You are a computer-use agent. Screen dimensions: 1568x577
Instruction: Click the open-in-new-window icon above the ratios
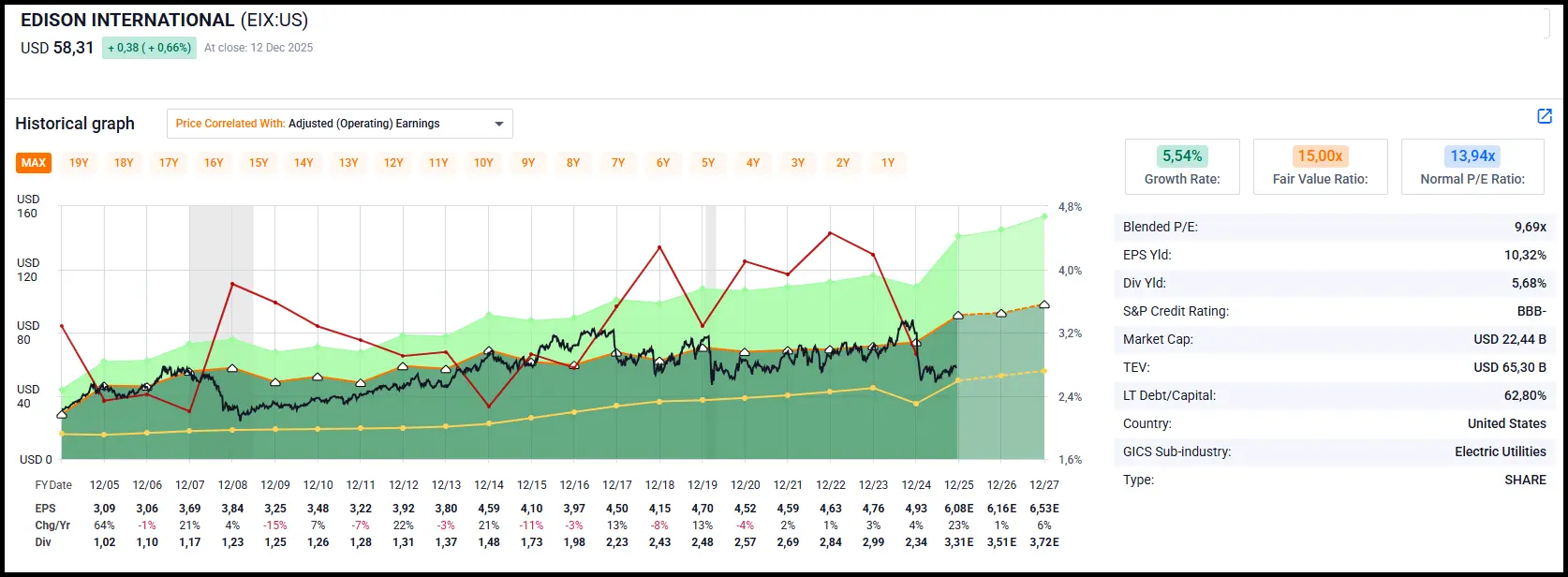click(x=1545, y=116)
